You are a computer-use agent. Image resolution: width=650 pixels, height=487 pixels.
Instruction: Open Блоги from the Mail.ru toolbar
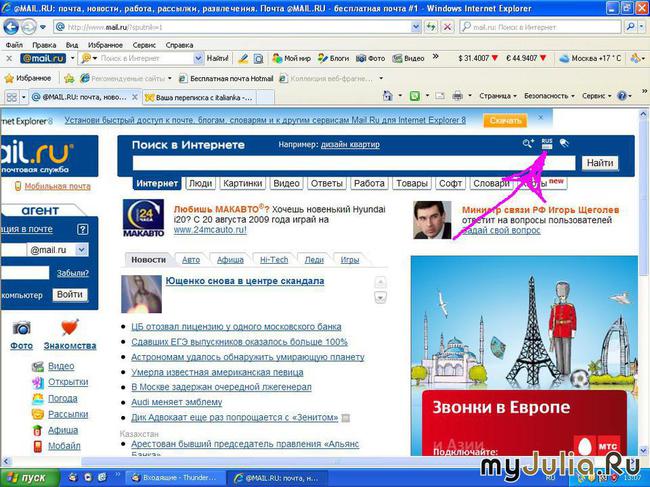334,58
